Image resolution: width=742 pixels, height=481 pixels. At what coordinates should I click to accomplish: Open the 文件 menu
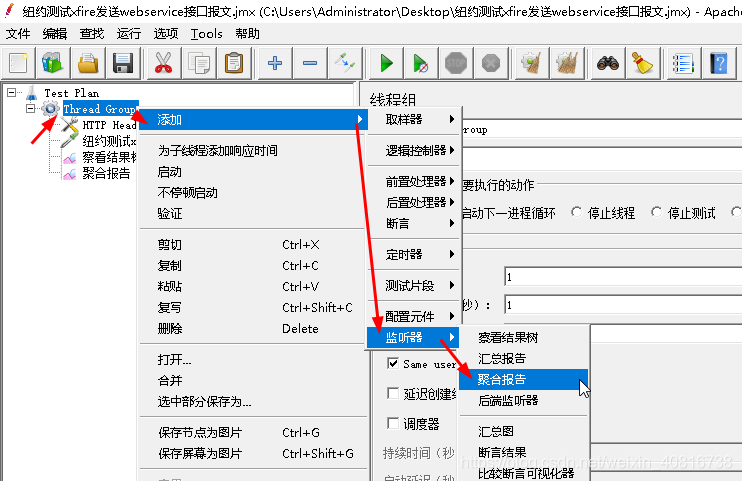(18, 34)
